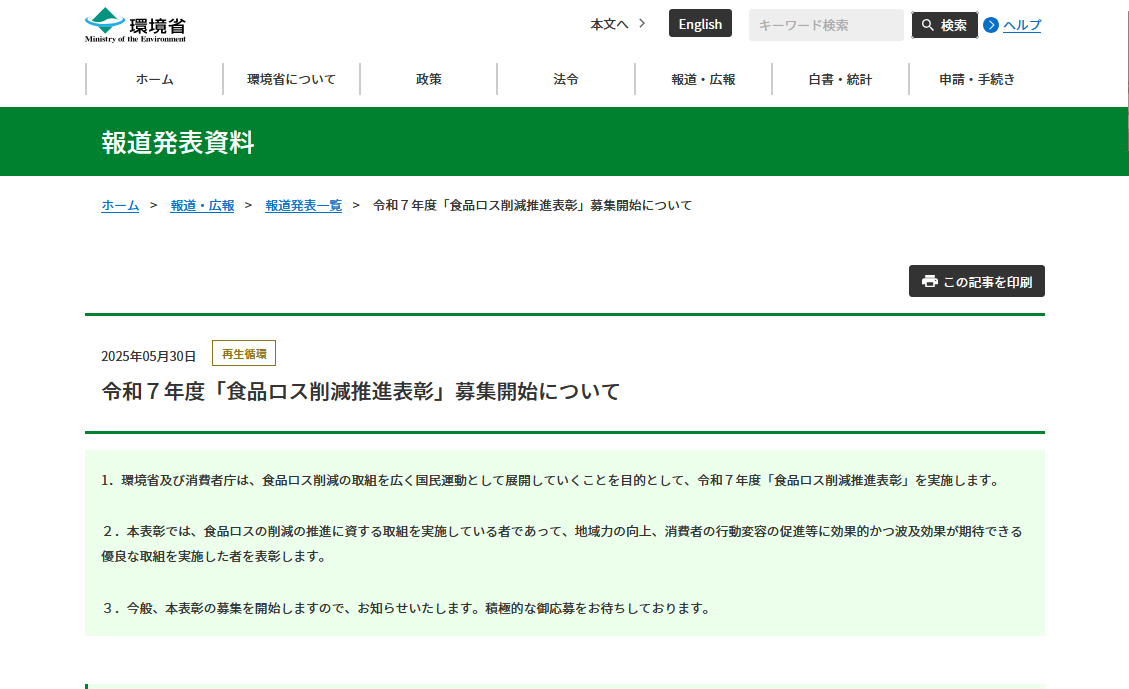The image size is (1129, 689).
Task: Open the 白書・統計 menu item
Action: tap(840, 79)
